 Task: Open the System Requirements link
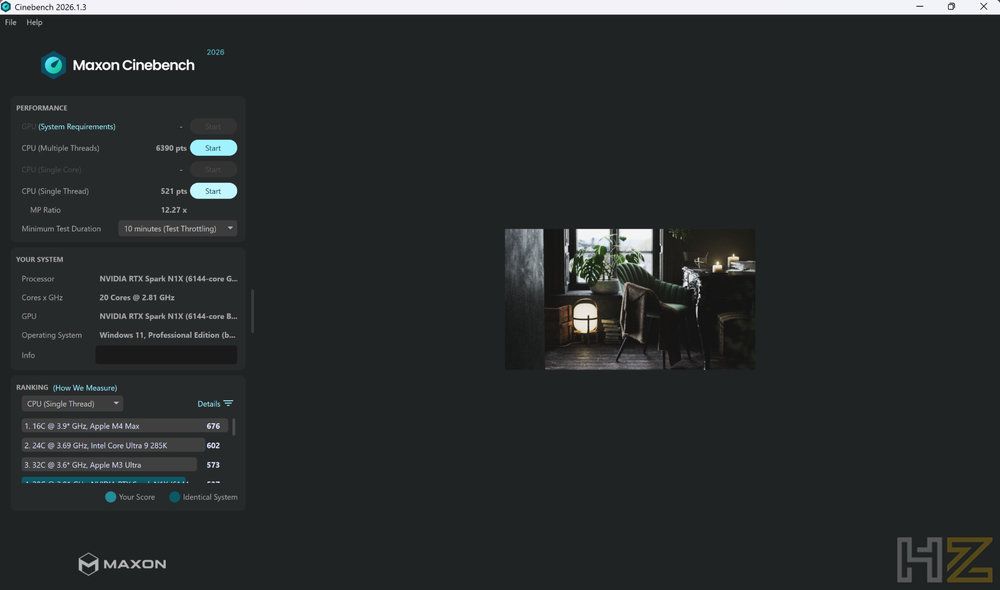[x=77, y=127]
